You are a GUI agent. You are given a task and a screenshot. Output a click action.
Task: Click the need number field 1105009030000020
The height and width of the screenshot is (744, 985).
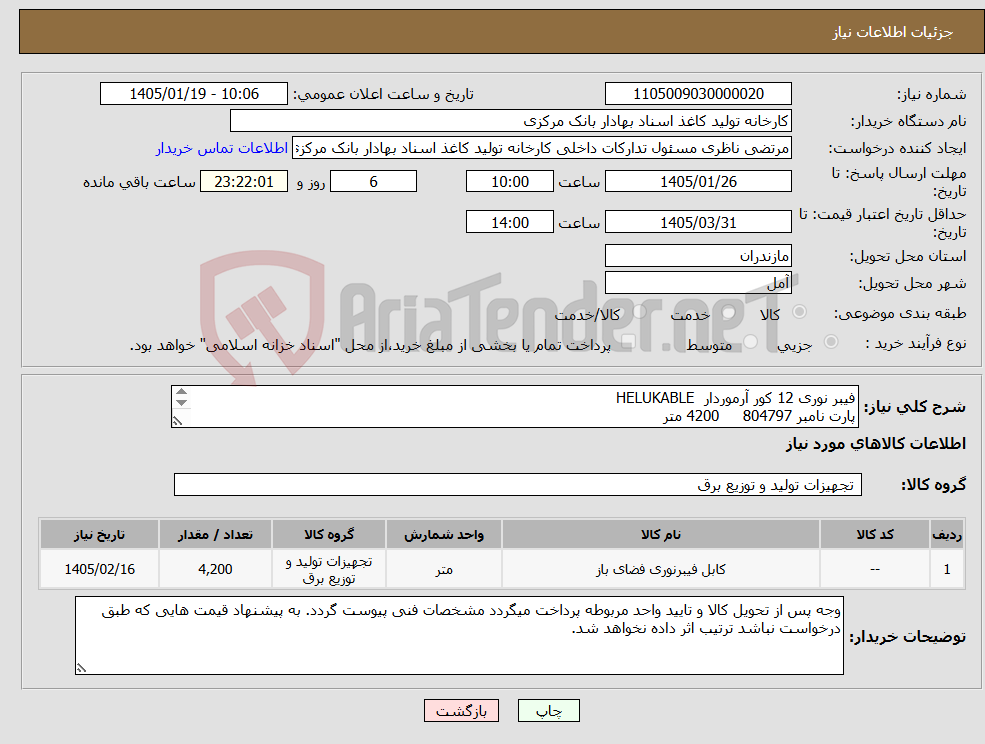tap(698, 94)
